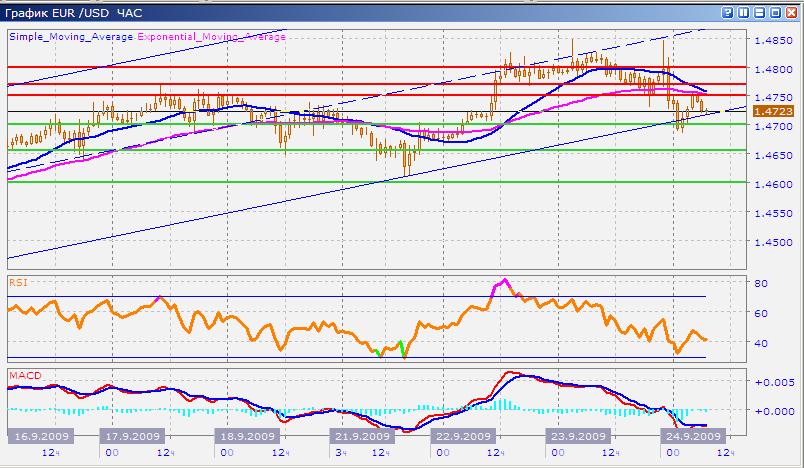Close the EUR/USD chart window
The width and height of the screenshot is (804, 468).
(x=790, y=11)
